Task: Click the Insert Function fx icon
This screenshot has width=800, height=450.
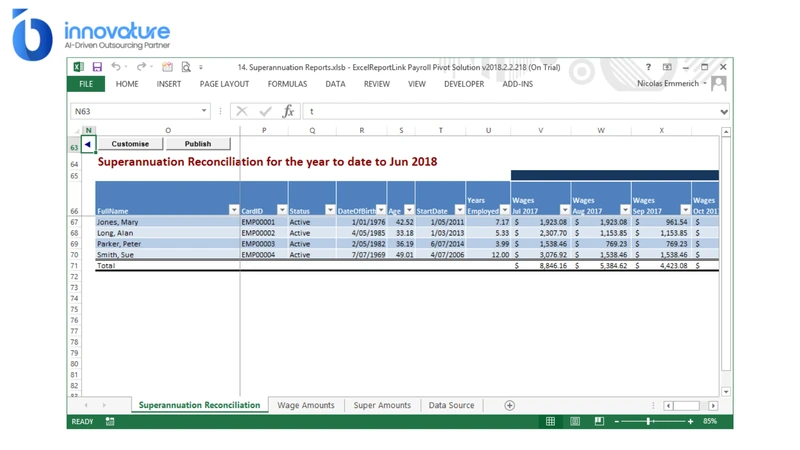Action: (288, 111)
